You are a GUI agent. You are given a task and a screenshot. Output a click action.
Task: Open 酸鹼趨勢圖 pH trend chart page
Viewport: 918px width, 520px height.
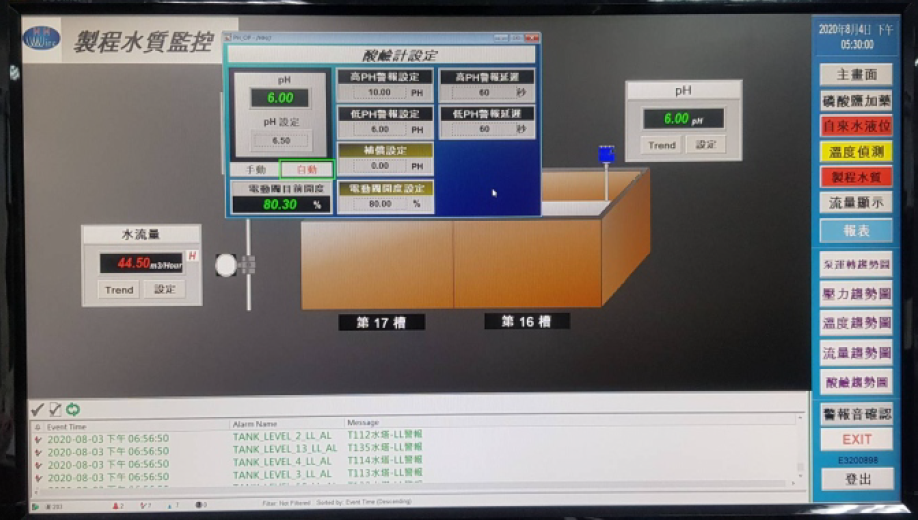pyautogui.click(x=856, y=381)
